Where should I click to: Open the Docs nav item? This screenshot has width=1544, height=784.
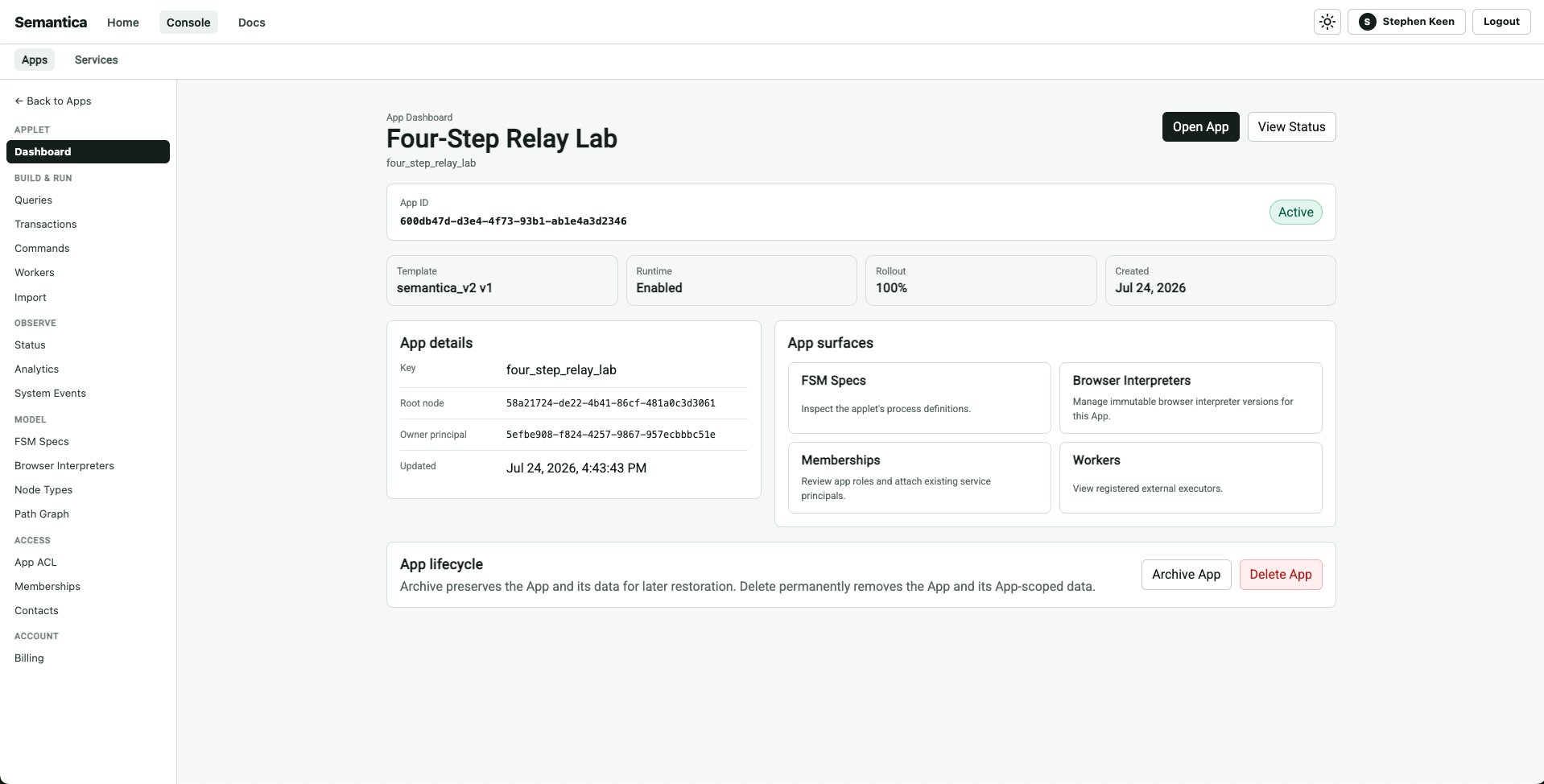[x=252, y=23]
